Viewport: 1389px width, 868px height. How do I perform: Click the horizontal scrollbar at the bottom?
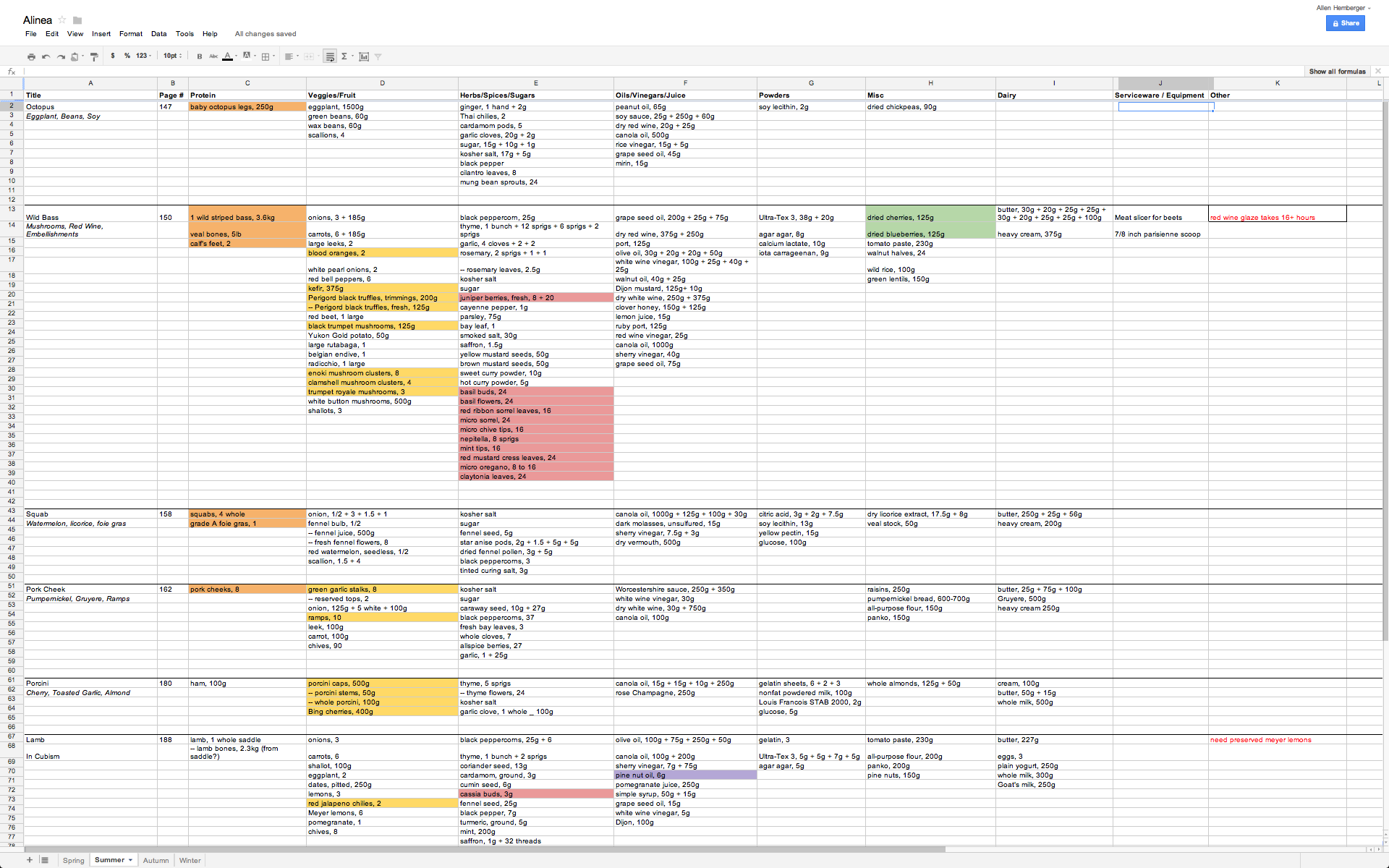tap(485, 849)
